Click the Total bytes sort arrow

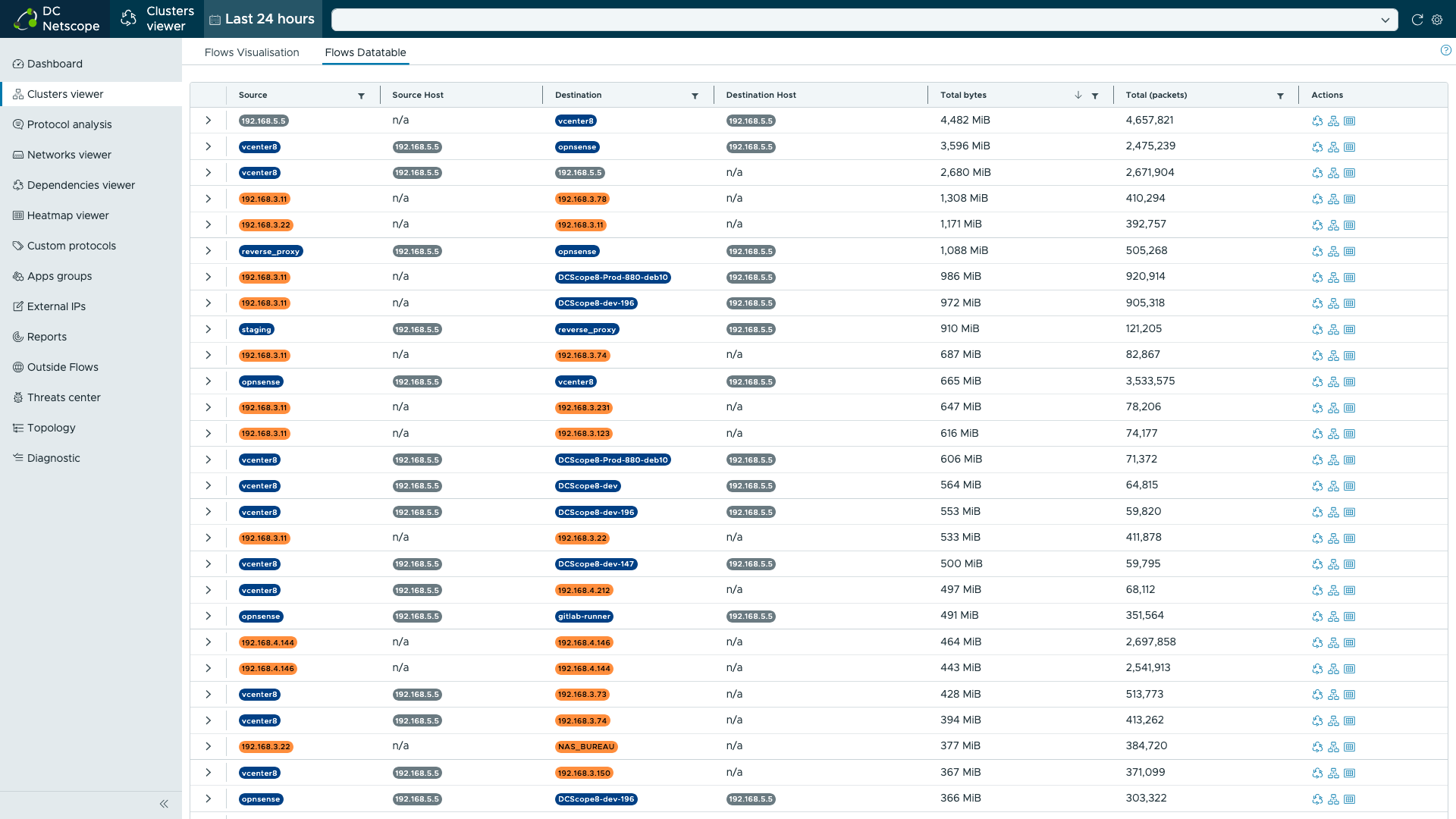coord(1078,95)
